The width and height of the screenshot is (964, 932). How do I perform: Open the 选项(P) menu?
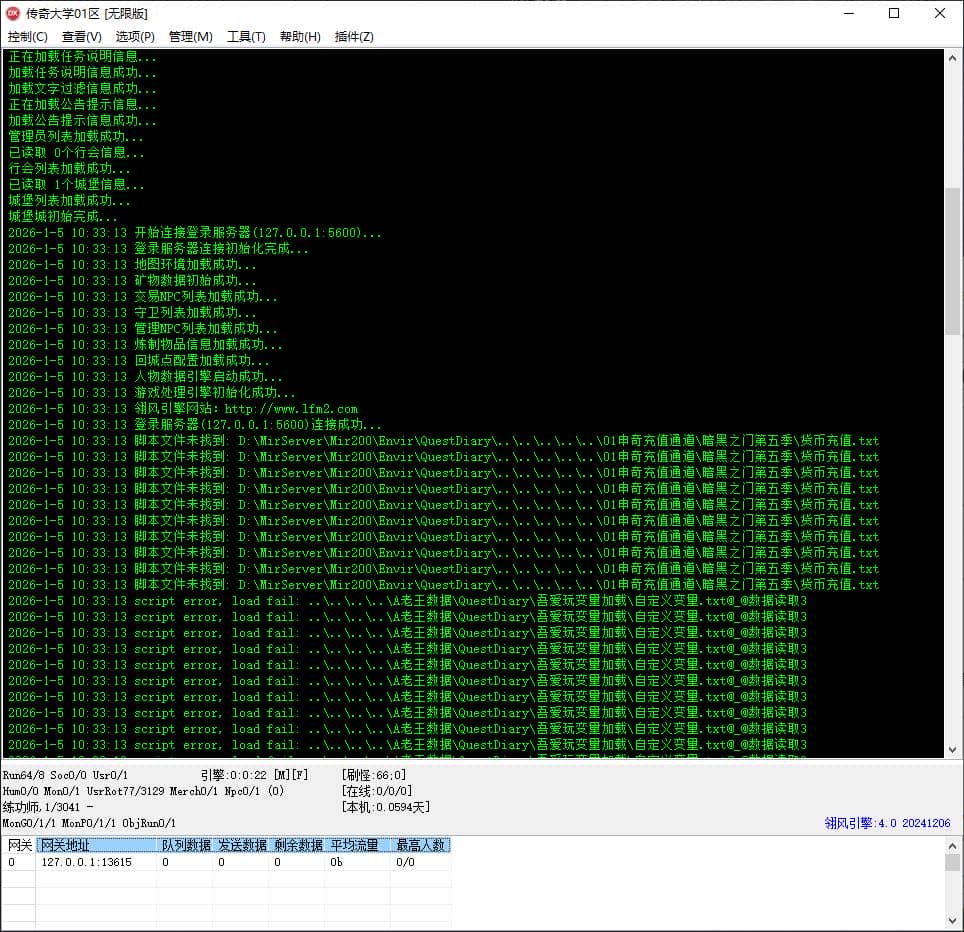[135, 37]
